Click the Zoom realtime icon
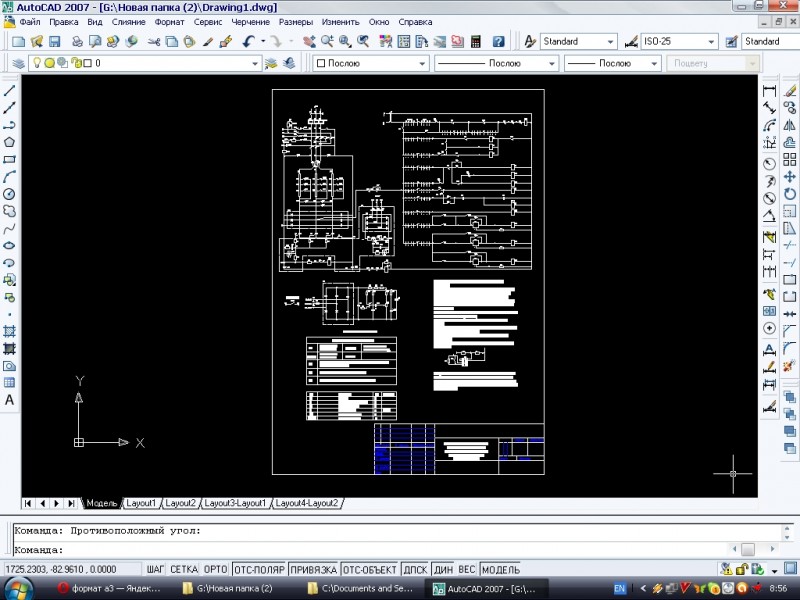The height and width of the screenshot is (600, 800). pyautogui.click(x=327, y=42)
